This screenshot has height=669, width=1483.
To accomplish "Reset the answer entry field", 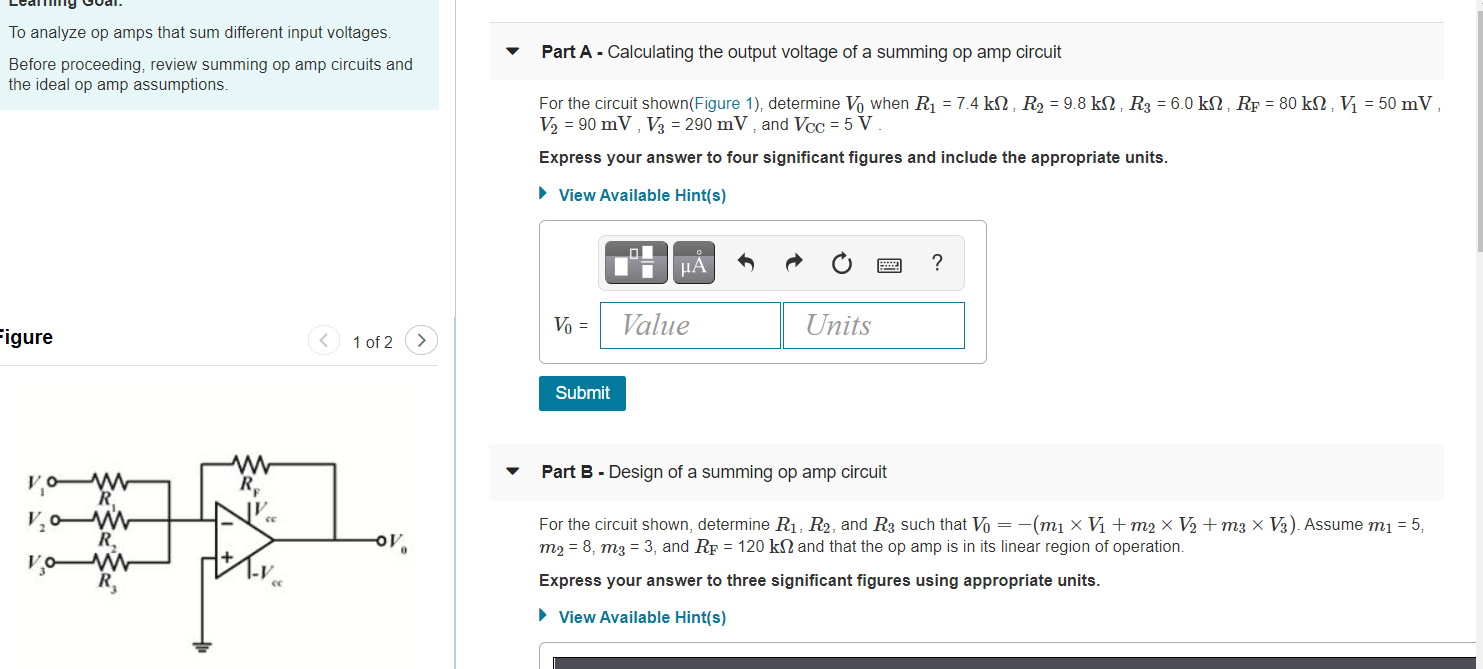I will (x=841, y=262).
